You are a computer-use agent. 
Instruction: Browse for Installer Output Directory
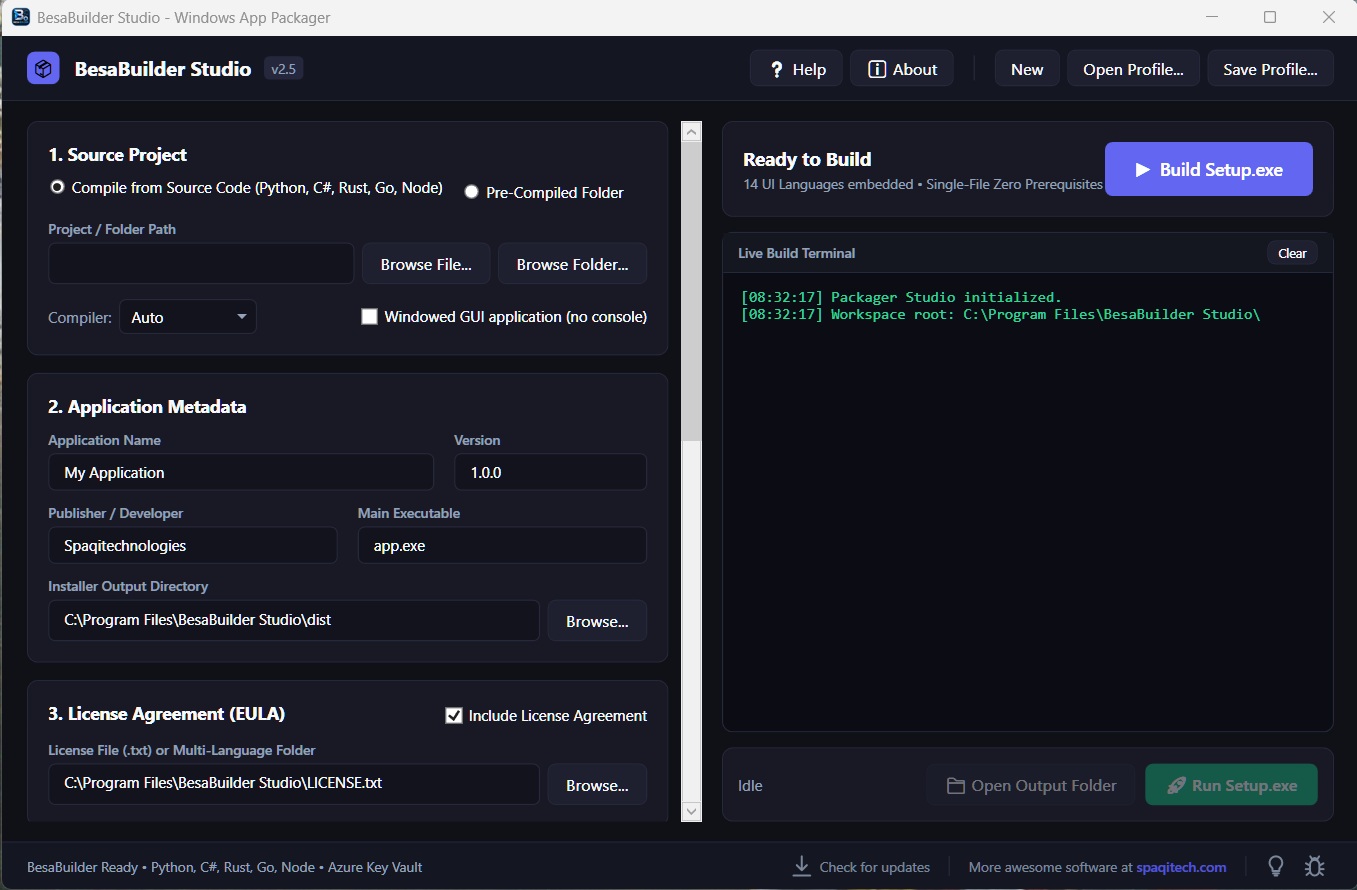(x=597, y=621)
